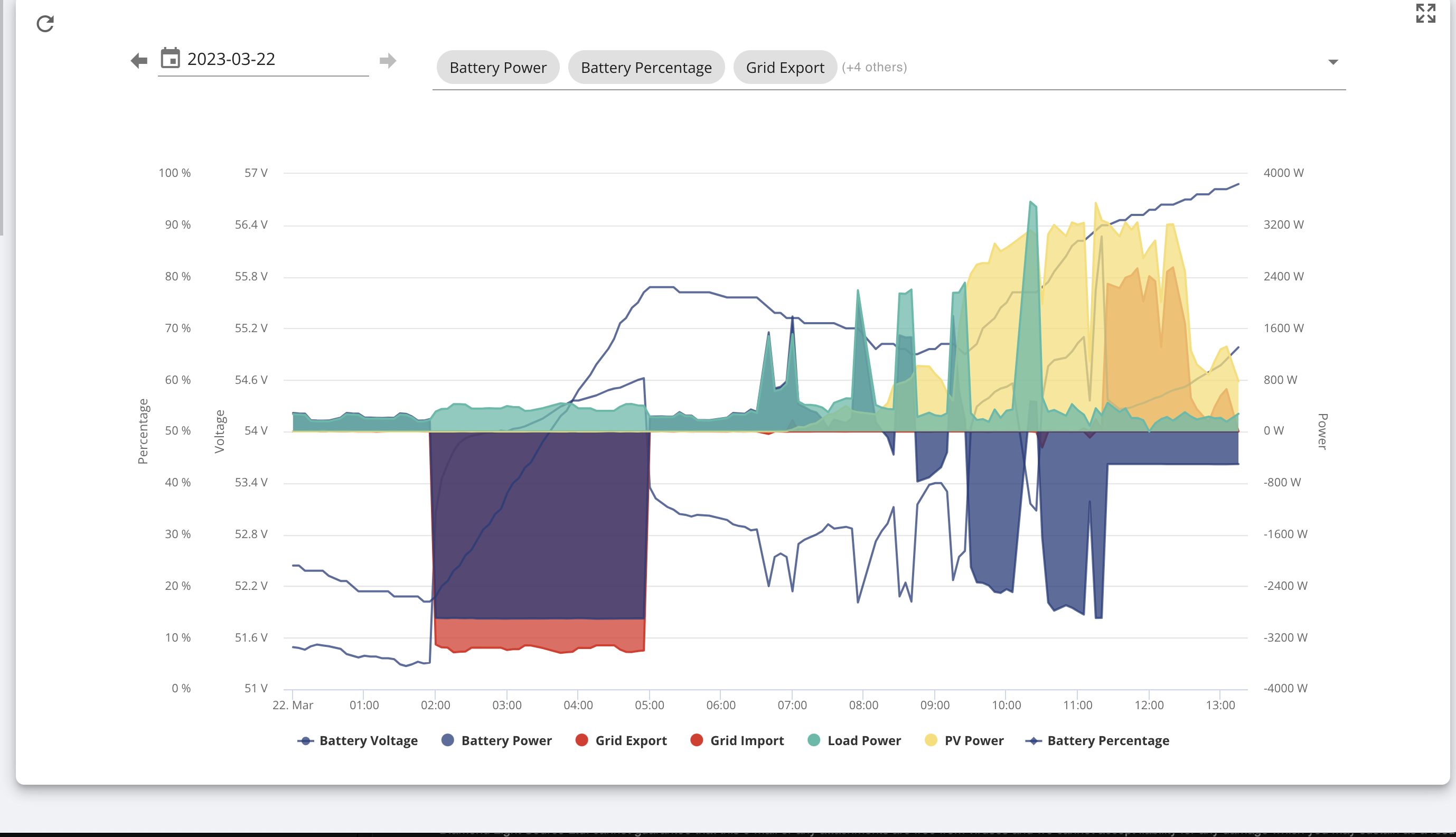Viewport: 1456px width, 837px height.
Task: Open fullscreen view of chart
Action: 1425,13
